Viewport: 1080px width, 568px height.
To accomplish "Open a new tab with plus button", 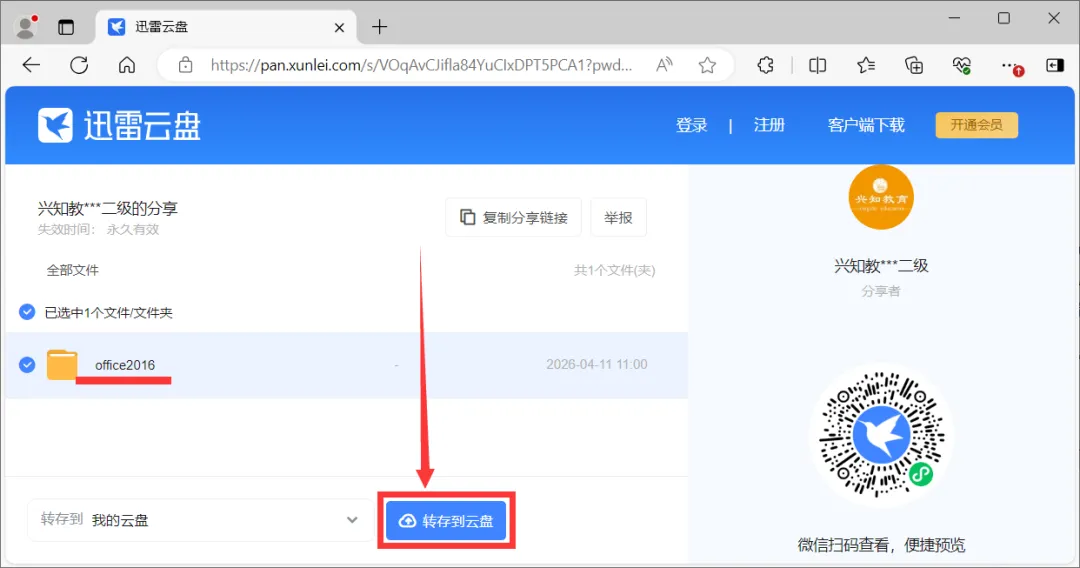I will click(x=379, y=27).
